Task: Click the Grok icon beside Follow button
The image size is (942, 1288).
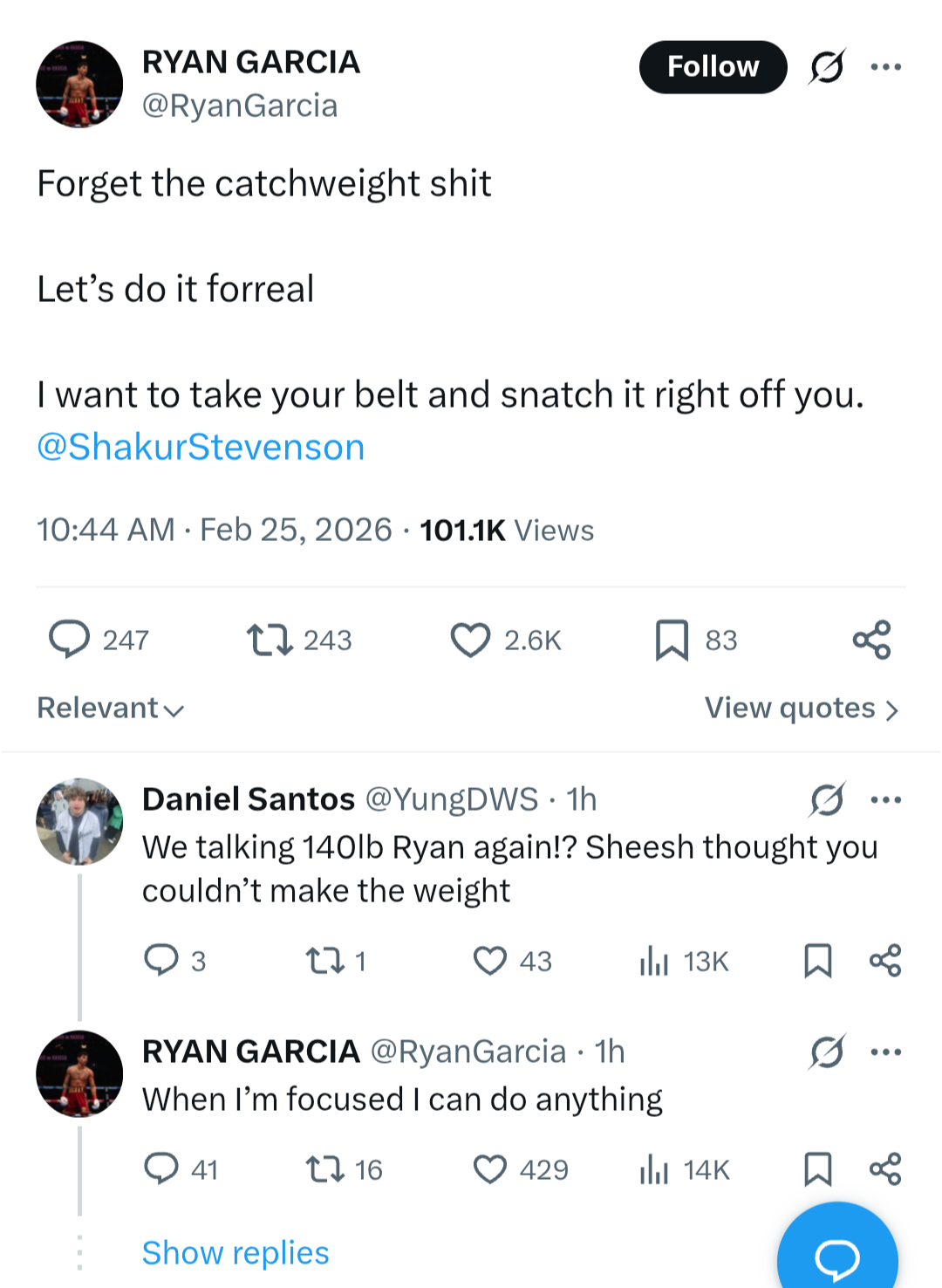Action: pos(826,67)
